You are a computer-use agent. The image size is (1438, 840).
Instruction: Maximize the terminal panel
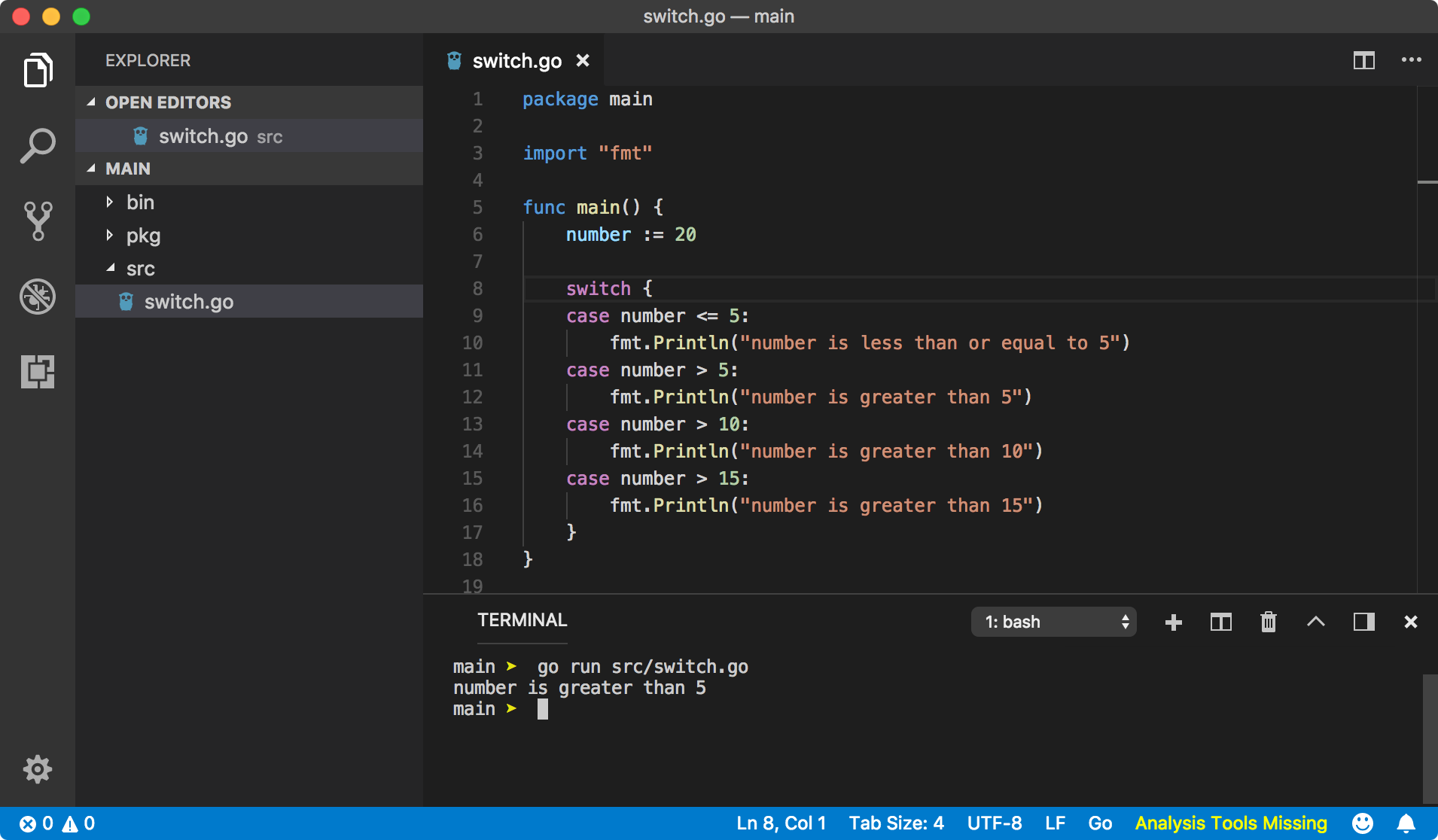pyautogui.click(x=1363, y=622)
